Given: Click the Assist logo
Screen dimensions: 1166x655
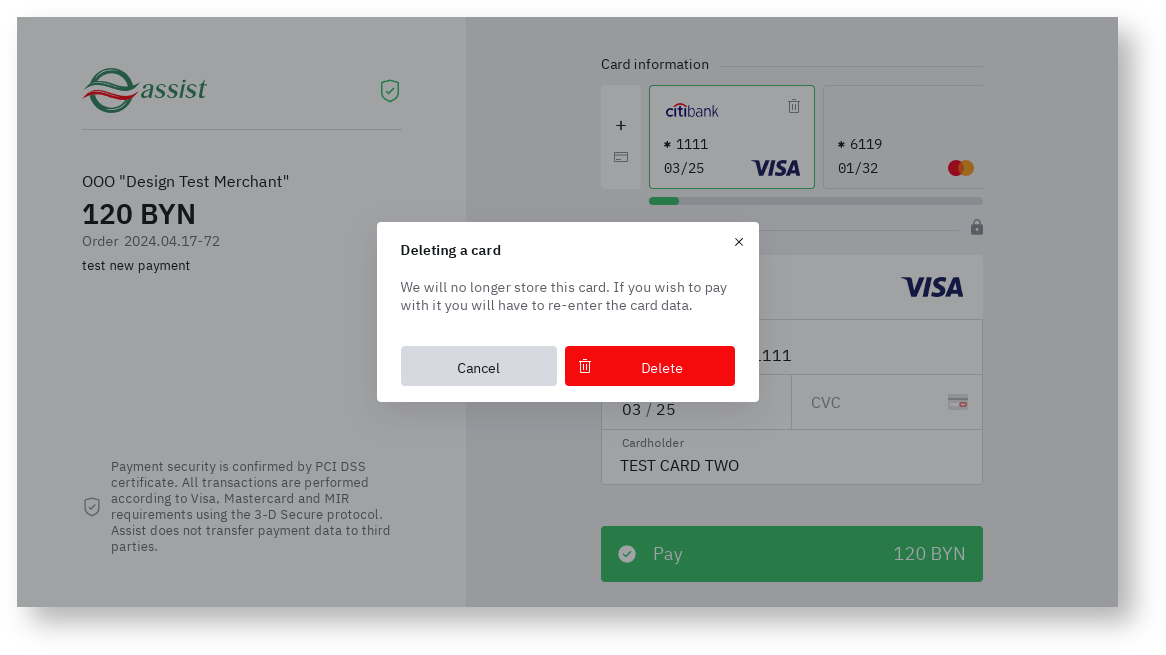Looking at the screenshot, I should coord(145,90).
